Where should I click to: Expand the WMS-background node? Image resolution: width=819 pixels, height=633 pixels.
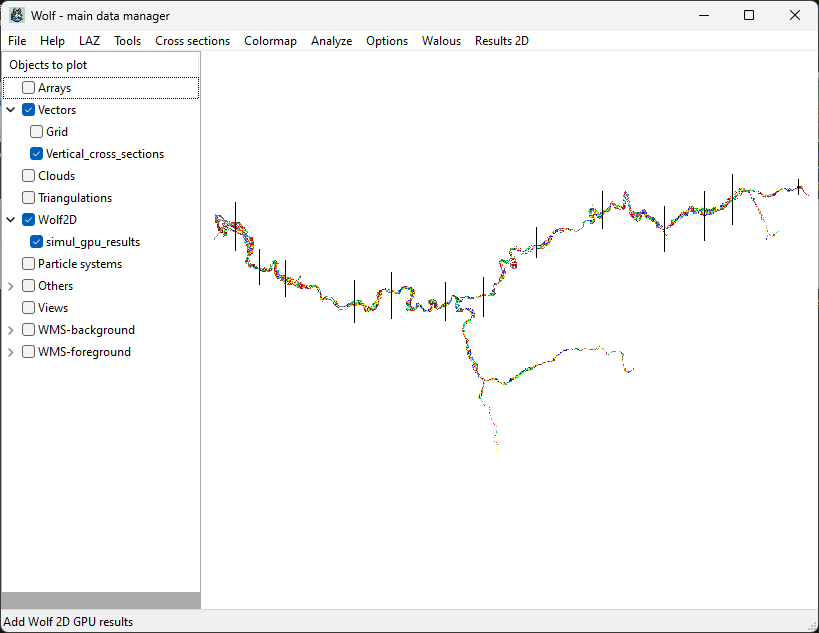point(11,330)
